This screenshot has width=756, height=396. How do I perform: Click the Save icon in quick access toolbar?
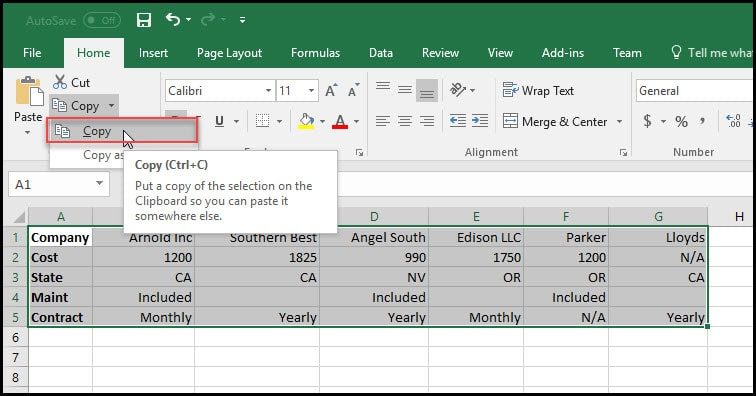coord(144,20)
